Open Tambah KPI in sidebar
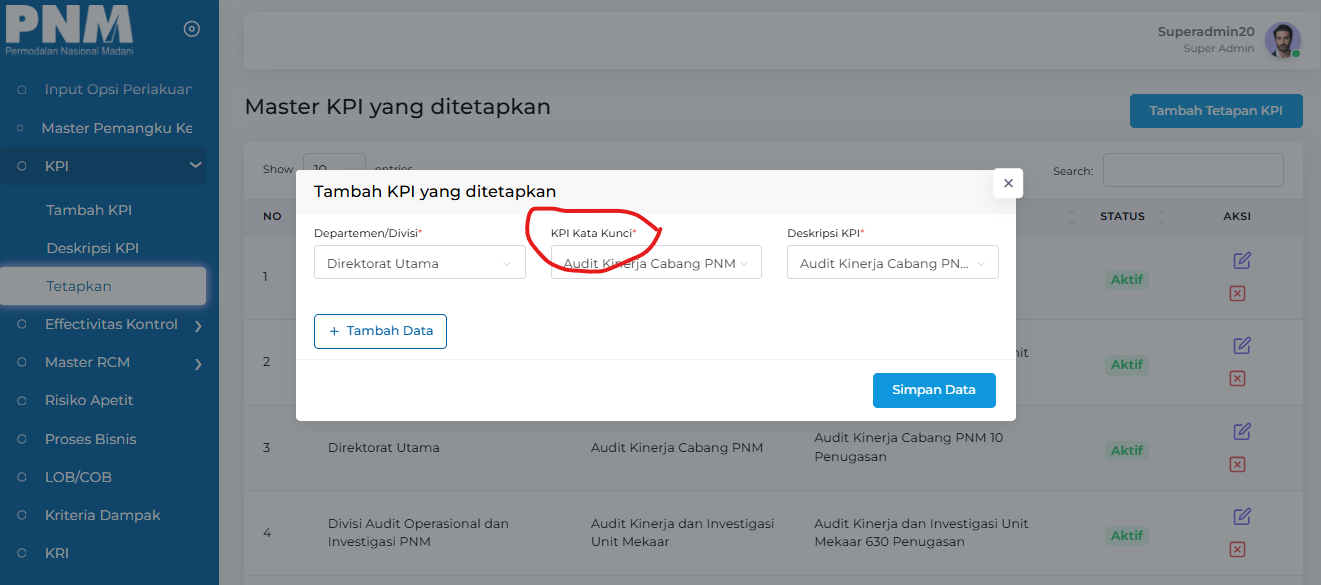The height and width of the screenshot is (585, 1321). tap(89, 210)
